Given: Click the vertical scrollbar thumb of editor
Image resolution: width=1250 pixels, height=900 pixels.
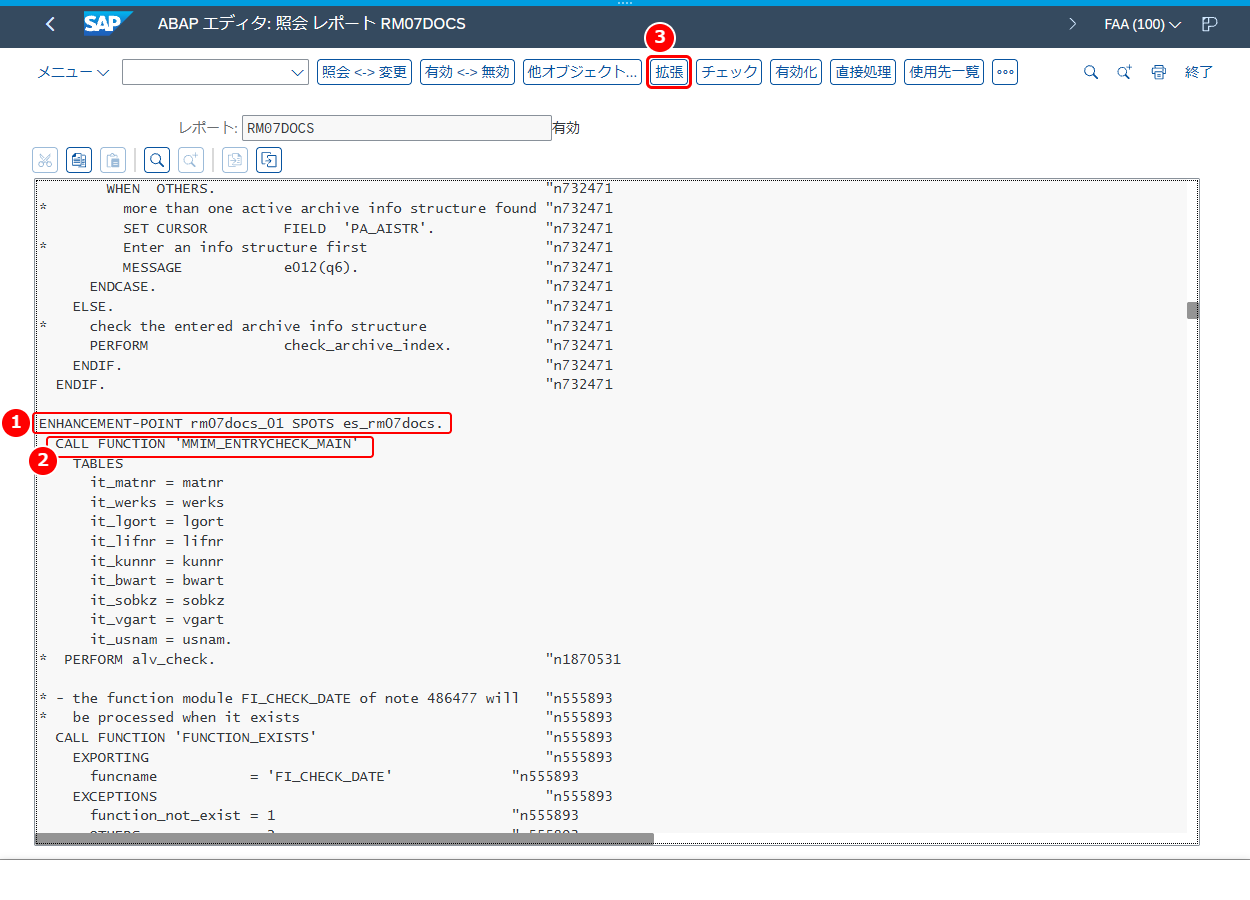Looking at the screenshot, I should 1192,310.
